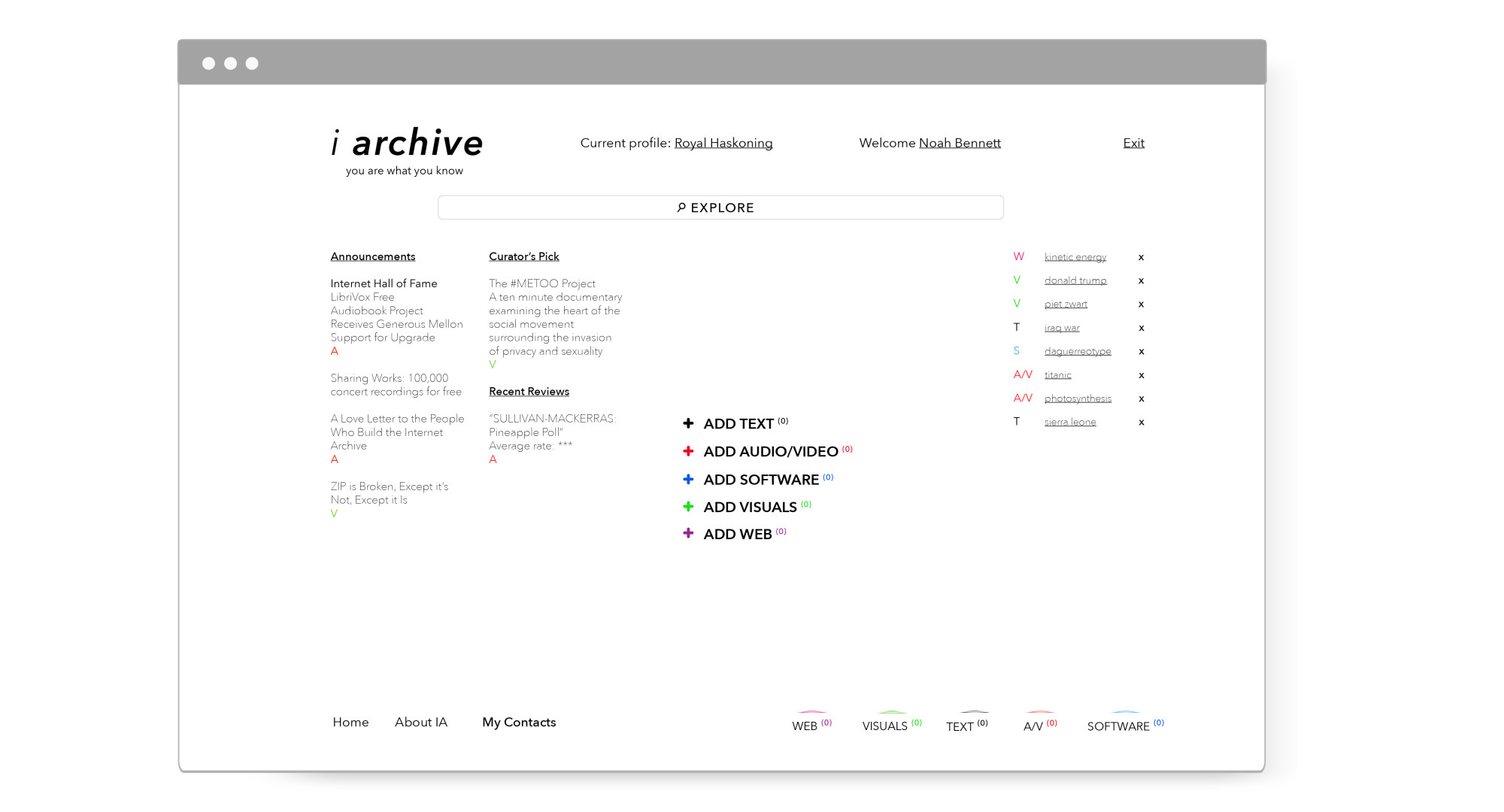Open the Royal Haskoning profile link
The height and width of the screenshot is (812, 1504).
tap(723, 143)
